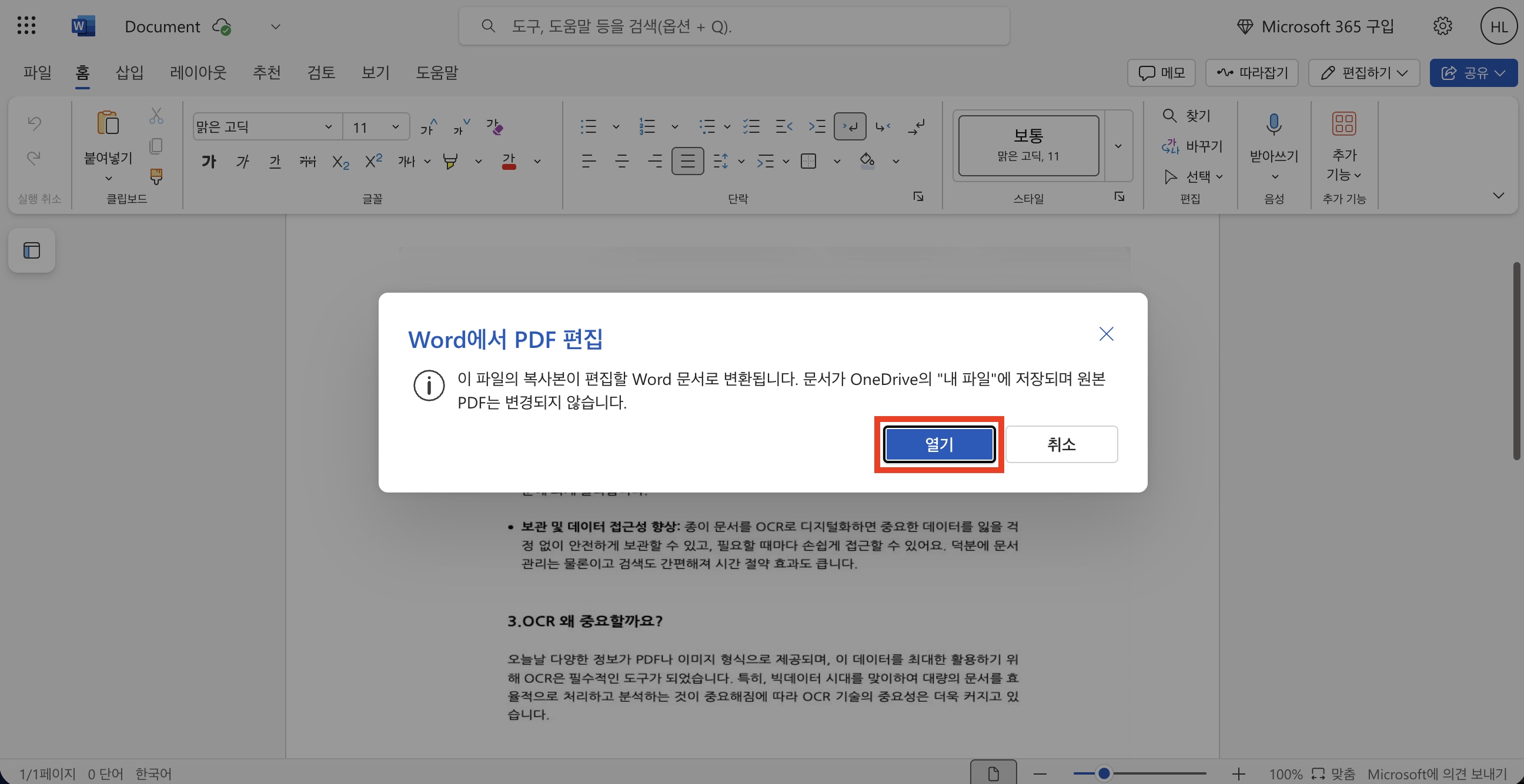Switch to the 삽입 ribbon tab

129,72
